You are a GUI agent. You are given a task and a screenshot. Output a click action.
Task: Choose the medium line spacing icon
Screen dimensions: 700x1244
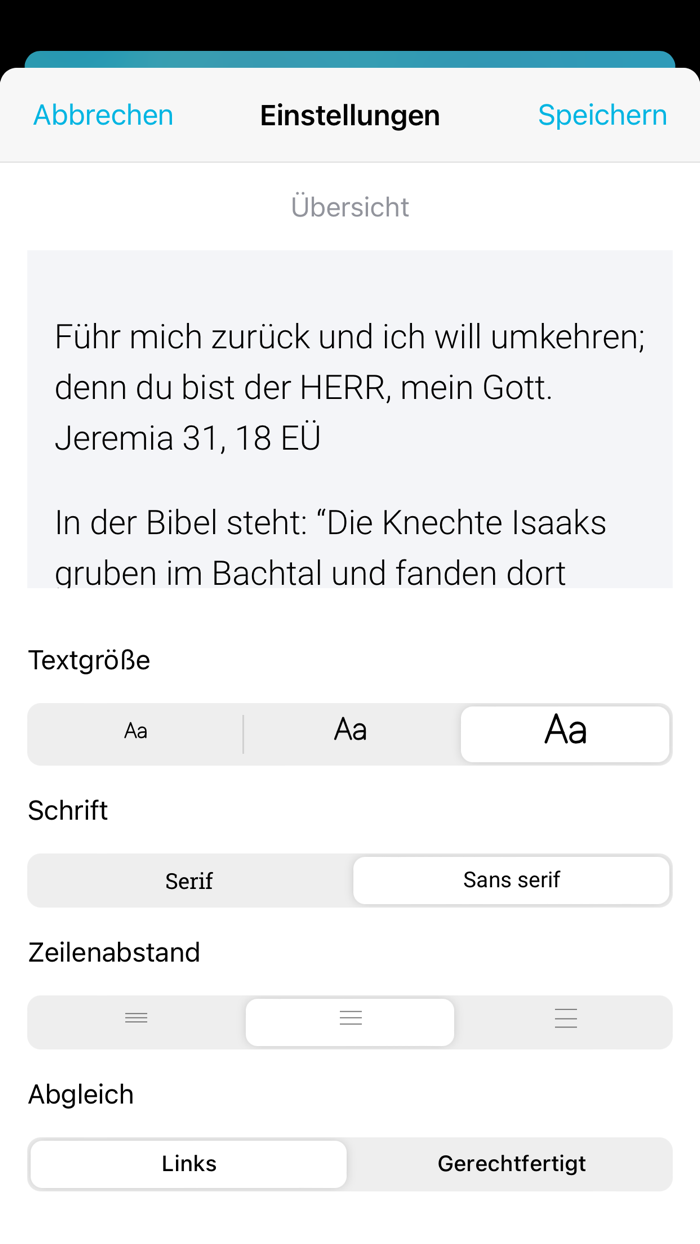(350, 1019)
